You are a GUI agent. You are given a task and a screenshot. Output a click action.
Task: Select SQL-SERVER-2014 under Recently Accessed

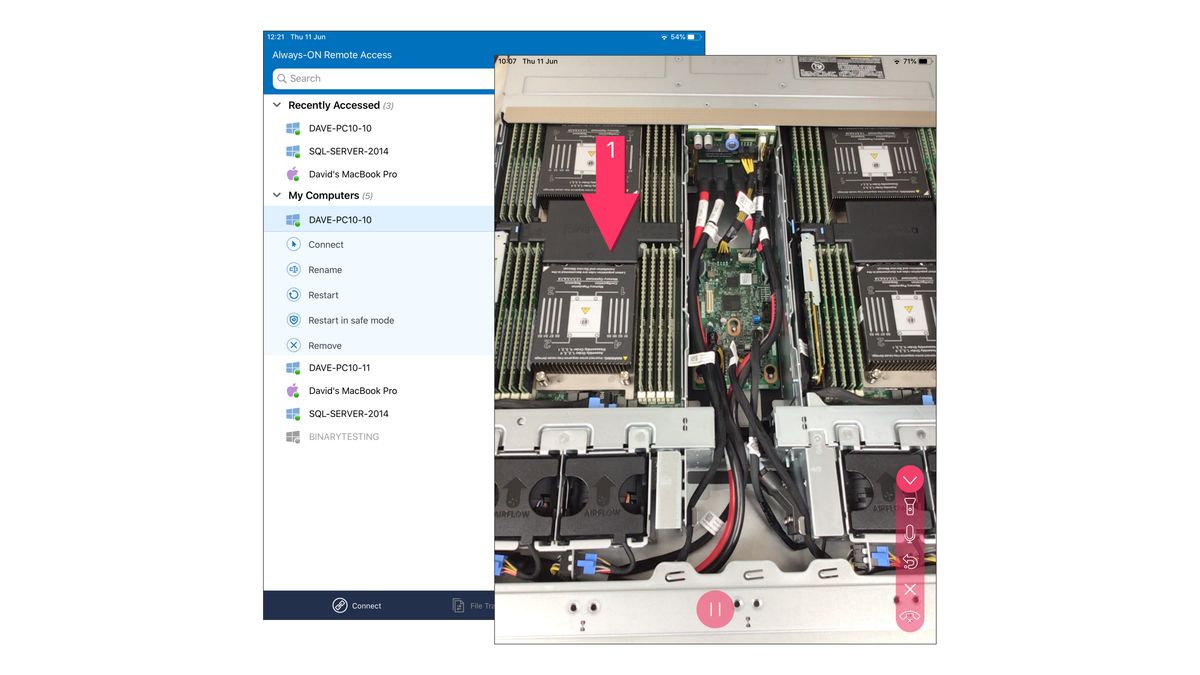[350, 151]
